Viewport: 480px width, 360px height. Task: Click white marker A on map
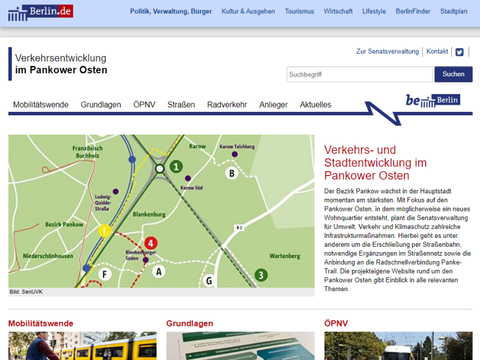pos(159,272)
